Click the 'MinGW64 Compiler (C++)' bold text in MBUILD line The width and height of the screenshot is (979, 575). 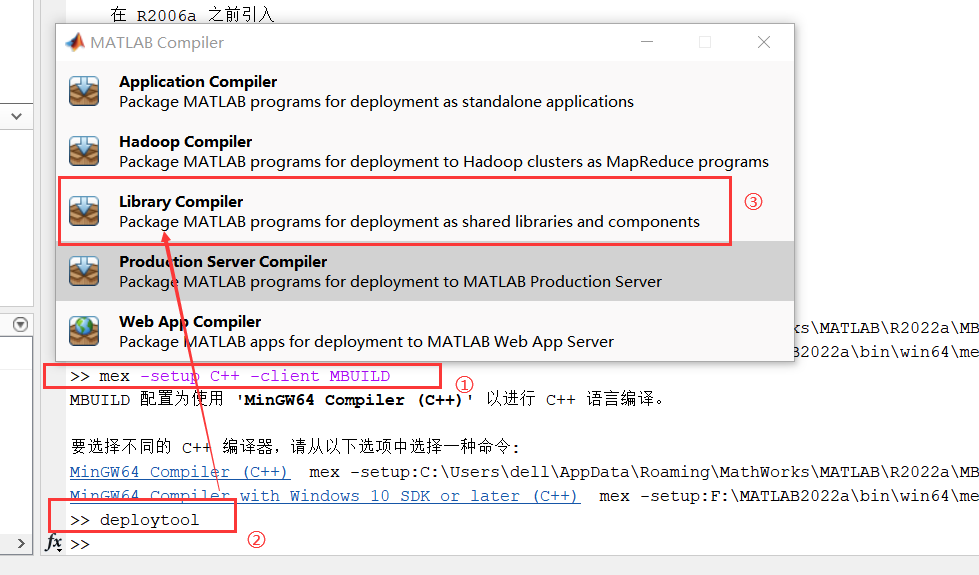tap(355, 400)
